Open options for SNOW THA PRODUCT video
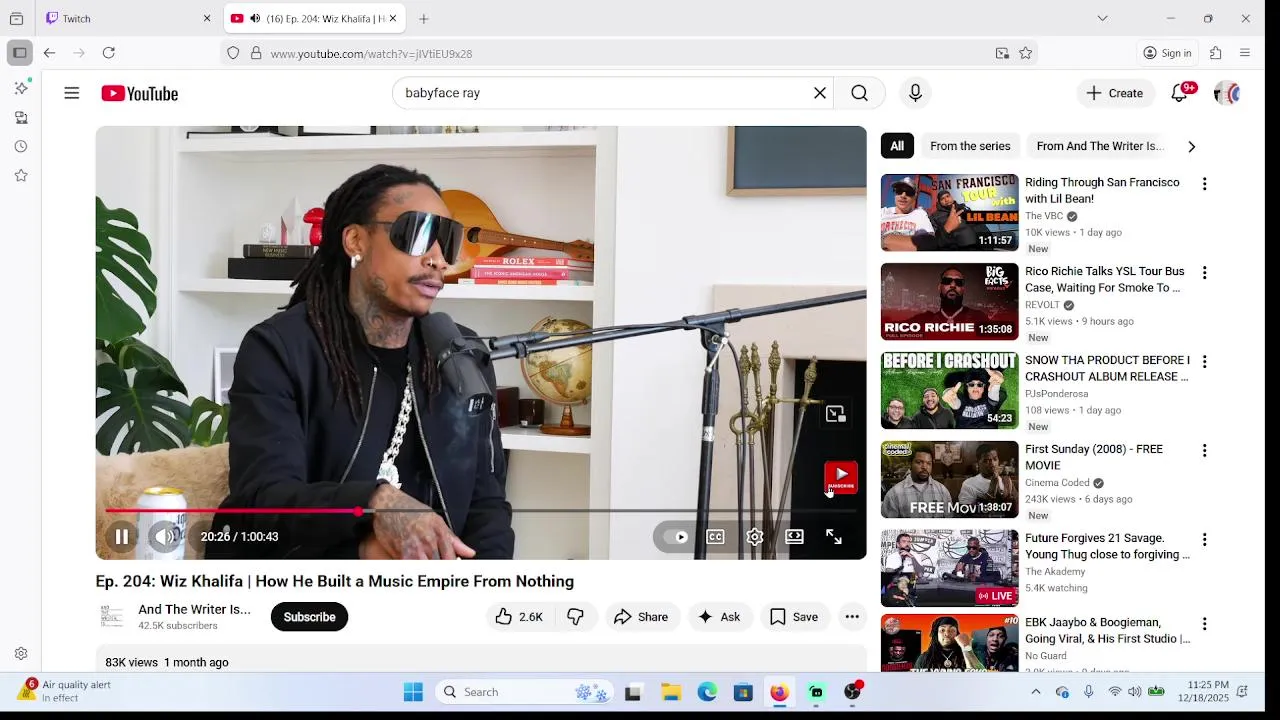Image resolution: width=1280 pixels, height=720 pixels. click(1204, 362)
